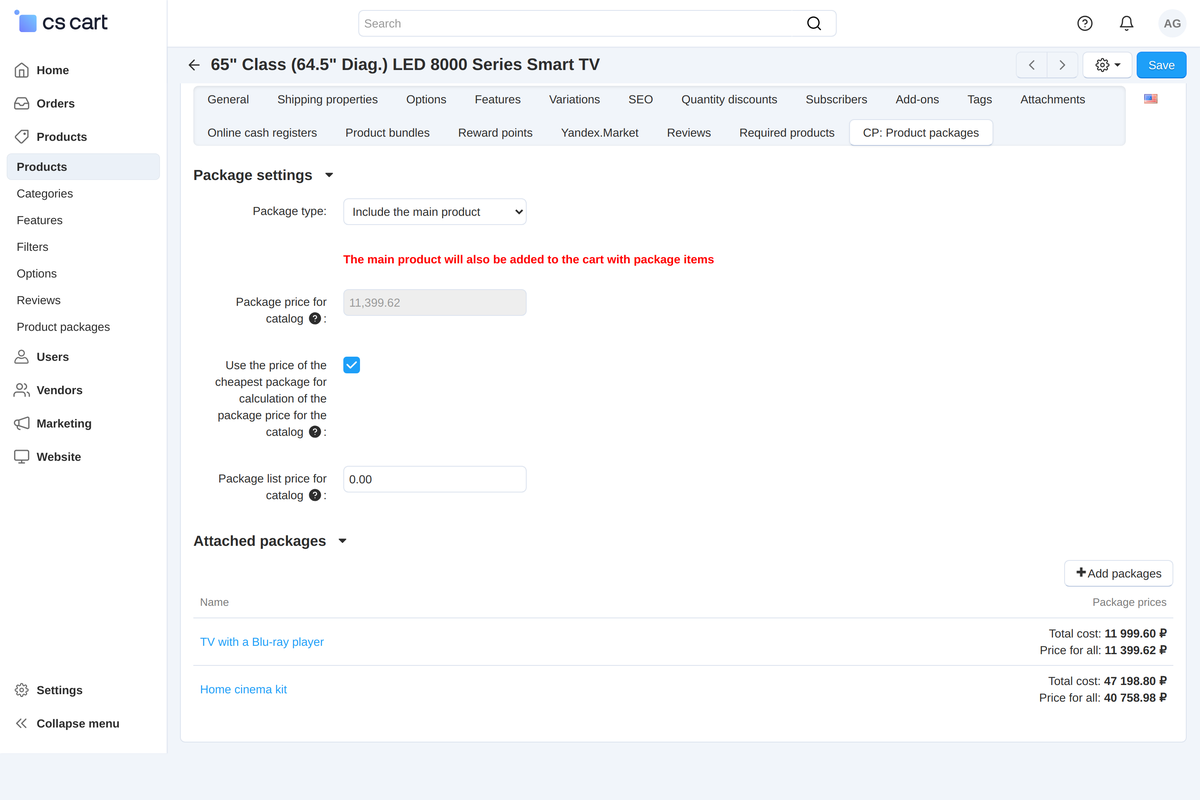Open the Options tab
Image resolution: width=1200 pixels, height=800 pixels.
[426, 100]
